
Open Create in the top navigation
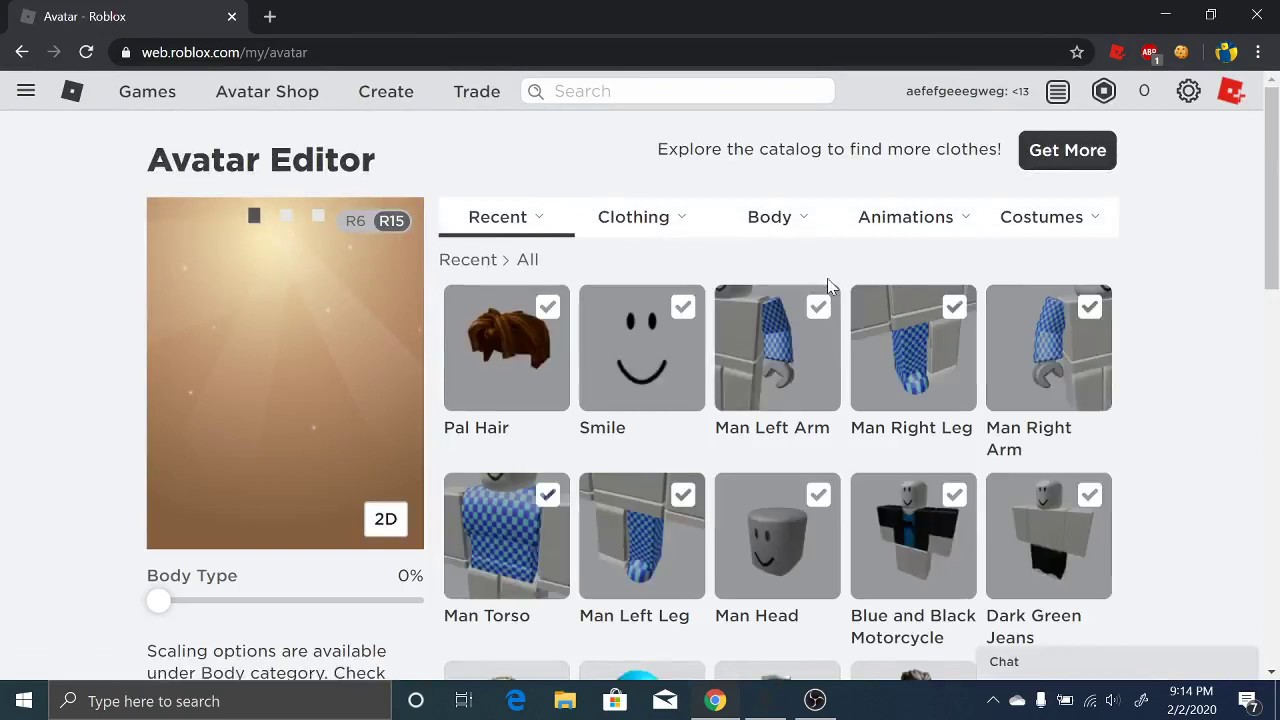click(x=386, y=91)
